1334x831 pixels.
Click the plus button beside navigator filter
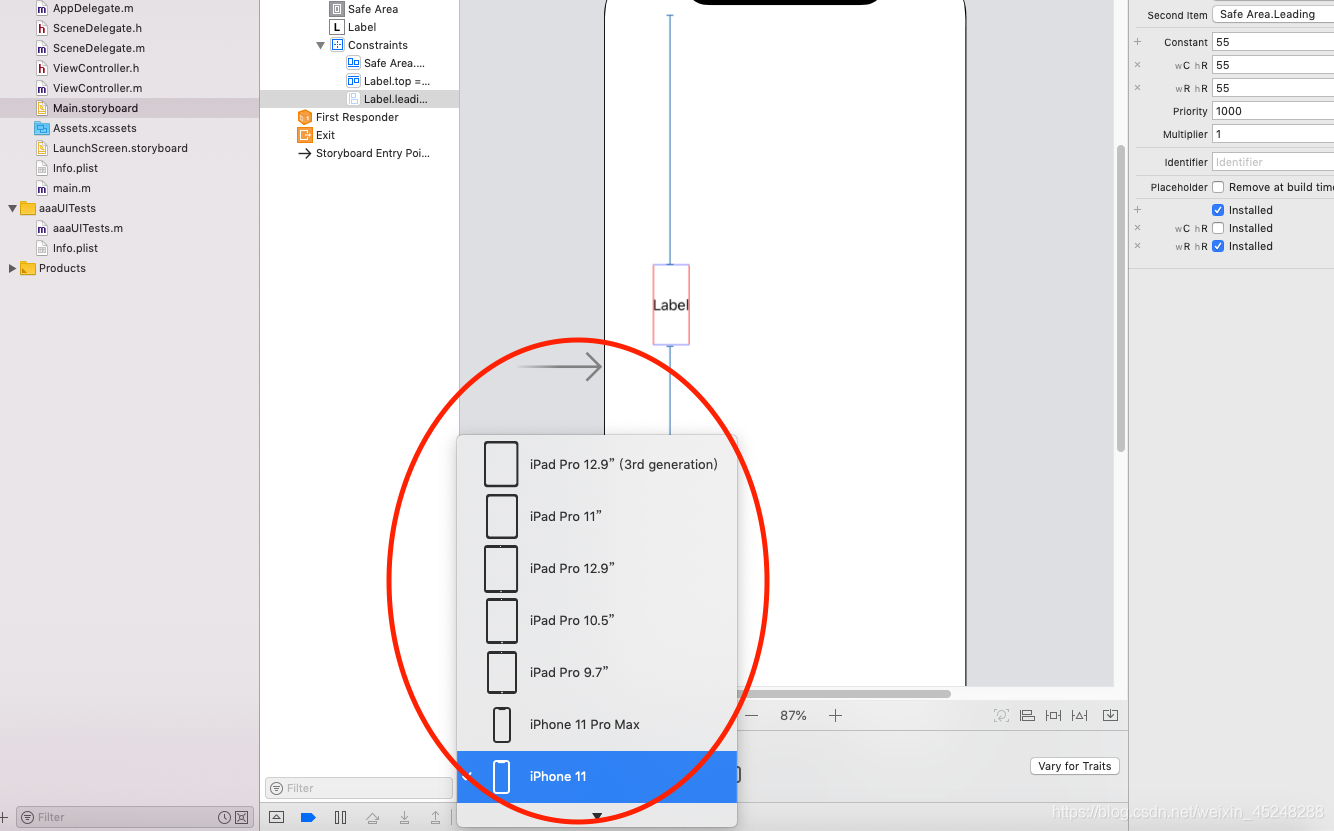(5, 817)
